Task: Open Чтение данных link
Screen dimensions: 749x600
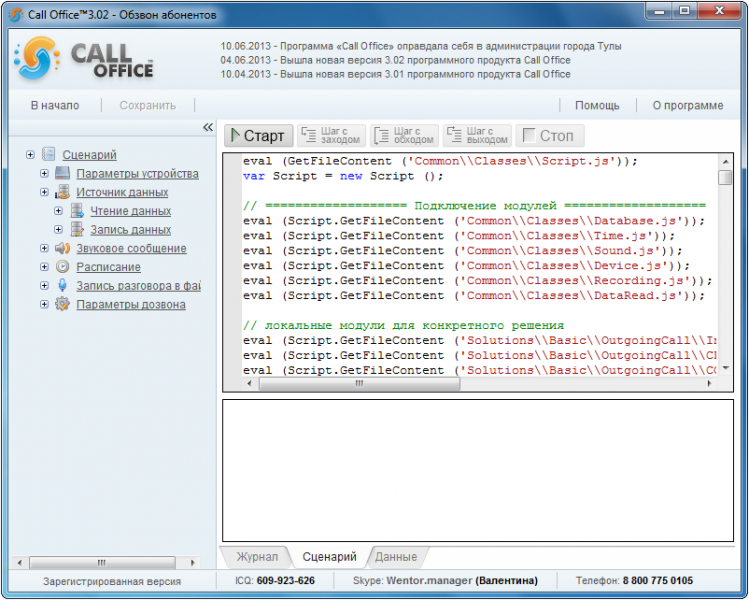Action: 131,211
